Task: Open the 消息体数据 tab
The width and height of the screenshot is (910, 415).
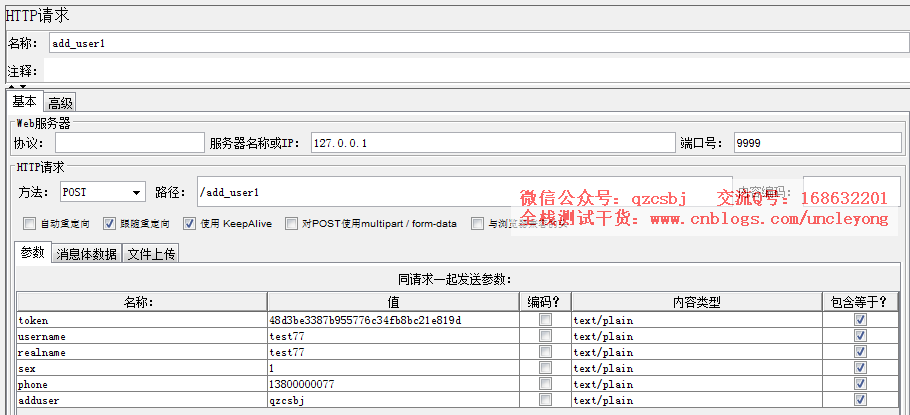Action: [x=86, y=254]
